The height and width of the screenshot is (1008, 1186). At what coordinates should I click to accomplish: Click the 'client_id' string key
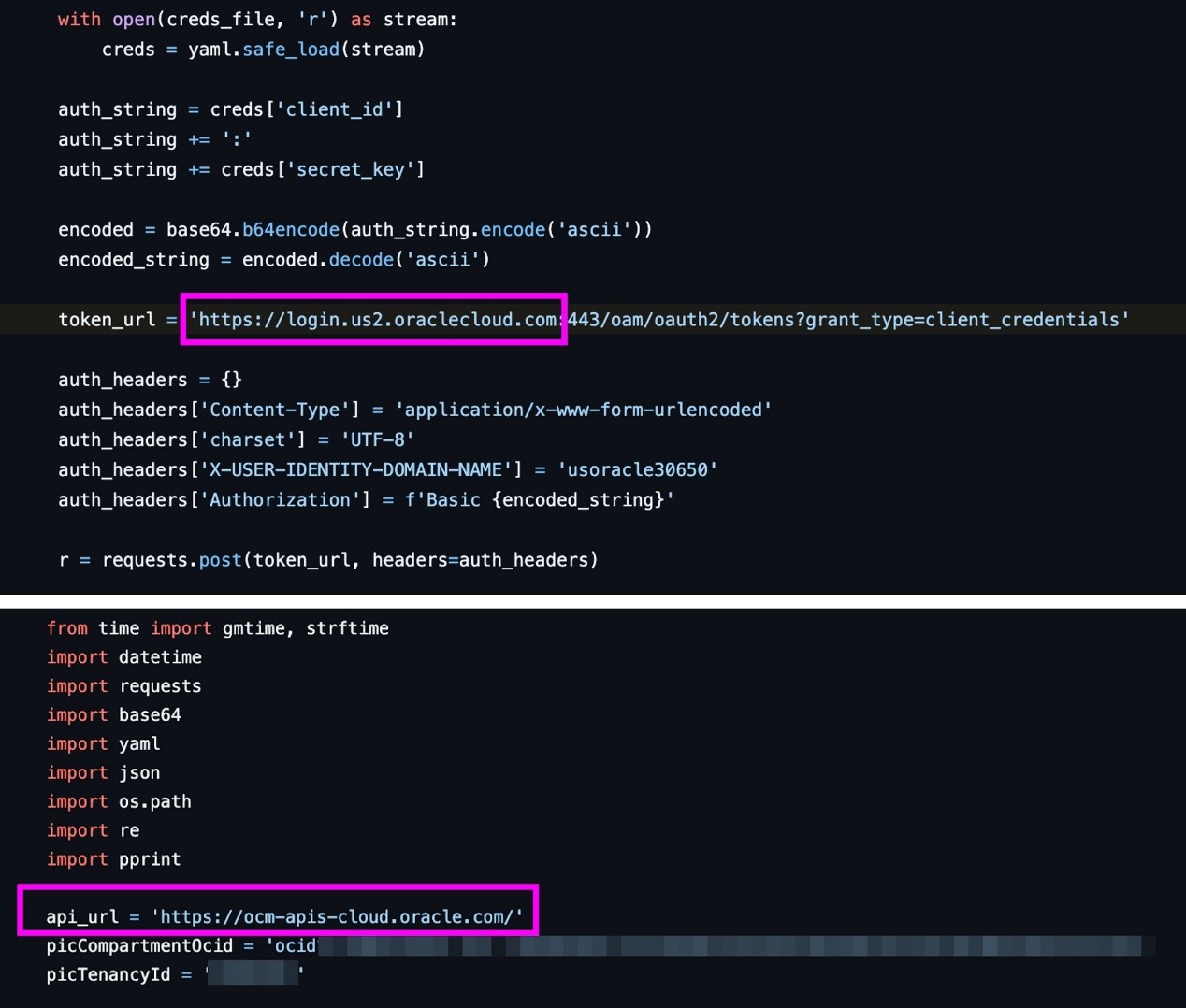click(x=334, y=109)
